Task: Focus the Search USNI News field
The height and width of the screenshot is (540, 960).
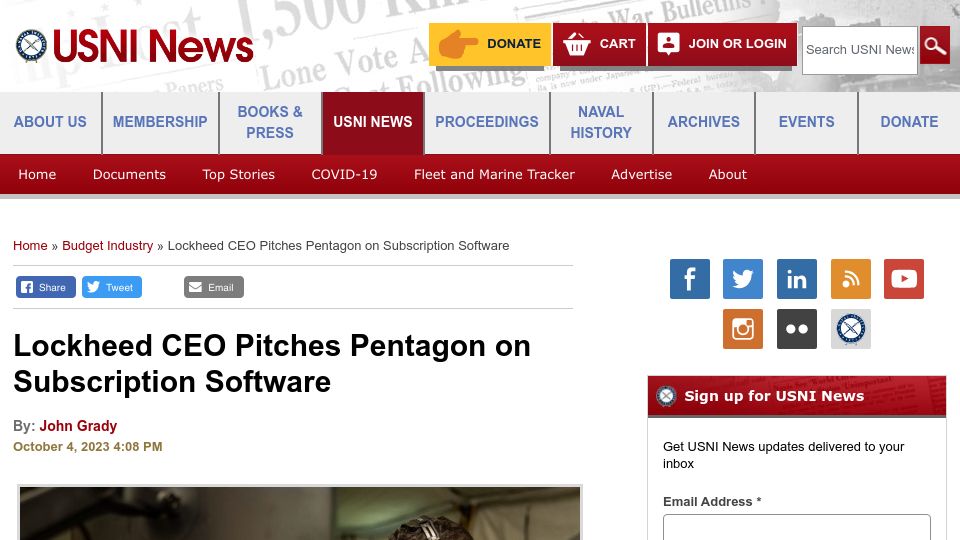Action: 860,50
